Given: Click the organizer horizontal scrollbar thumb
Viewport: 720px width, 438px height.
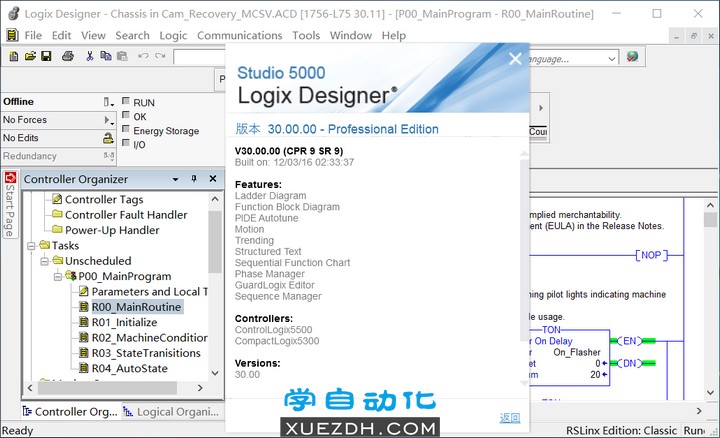Looking at the screenshot, I should (x=107, y=388).
